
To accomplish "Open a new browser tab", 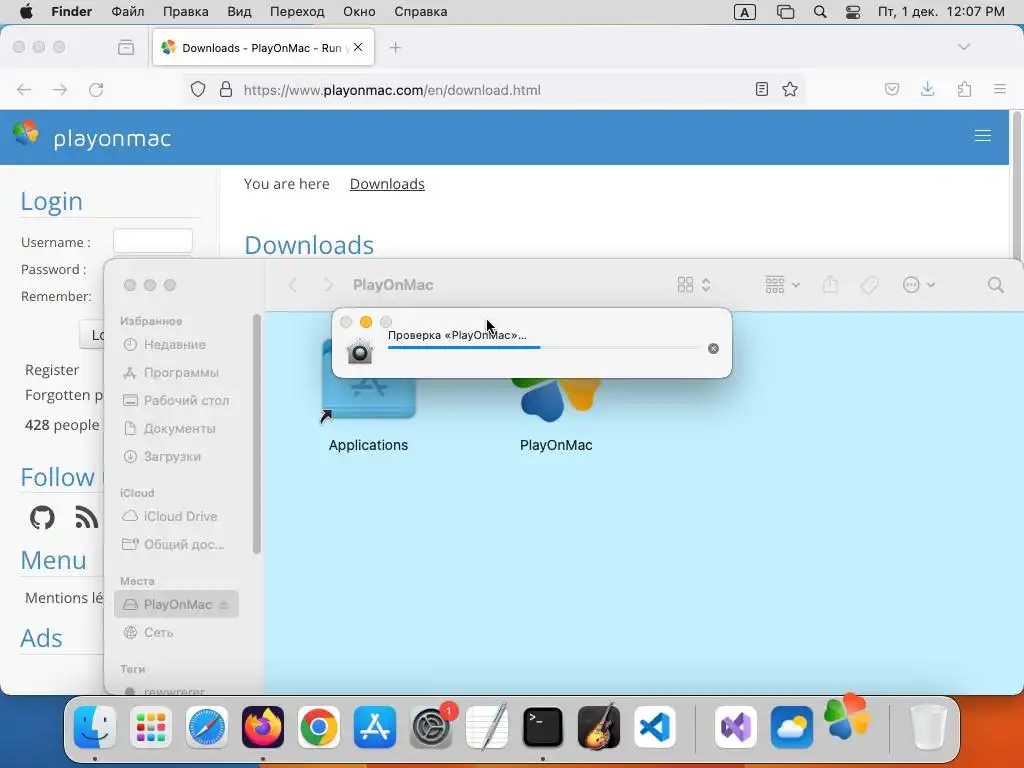I will tap(395, 48).
